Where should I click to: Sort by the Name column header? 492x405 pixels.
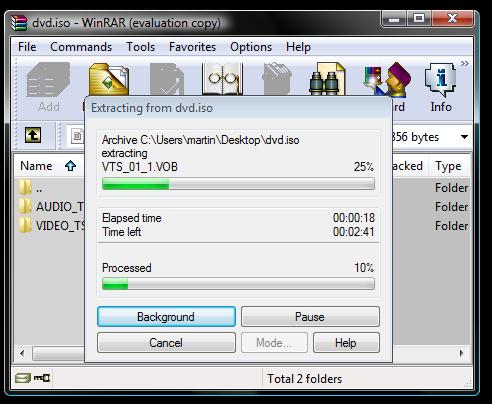48,166
